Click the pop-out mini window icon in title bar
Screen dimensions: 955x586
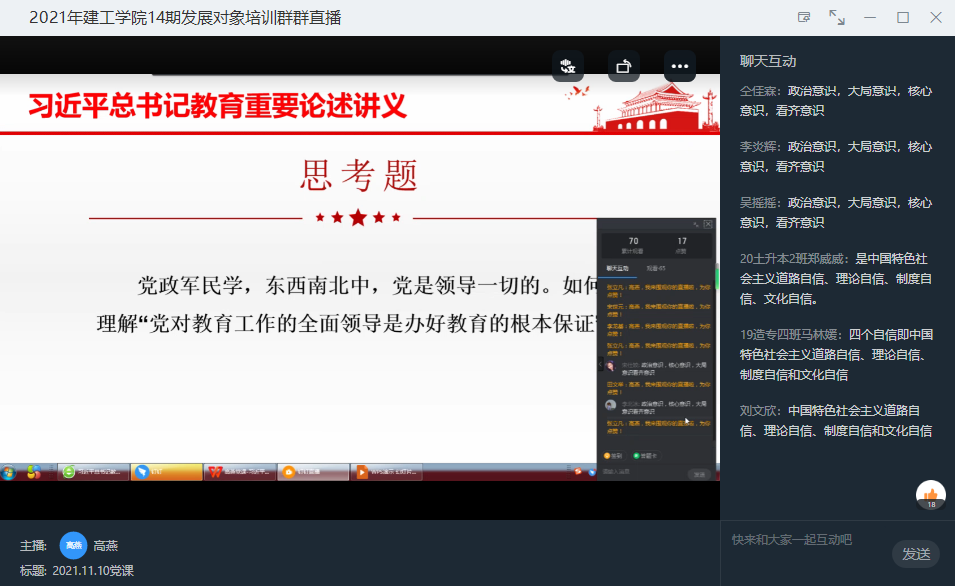tap(804, 17)
